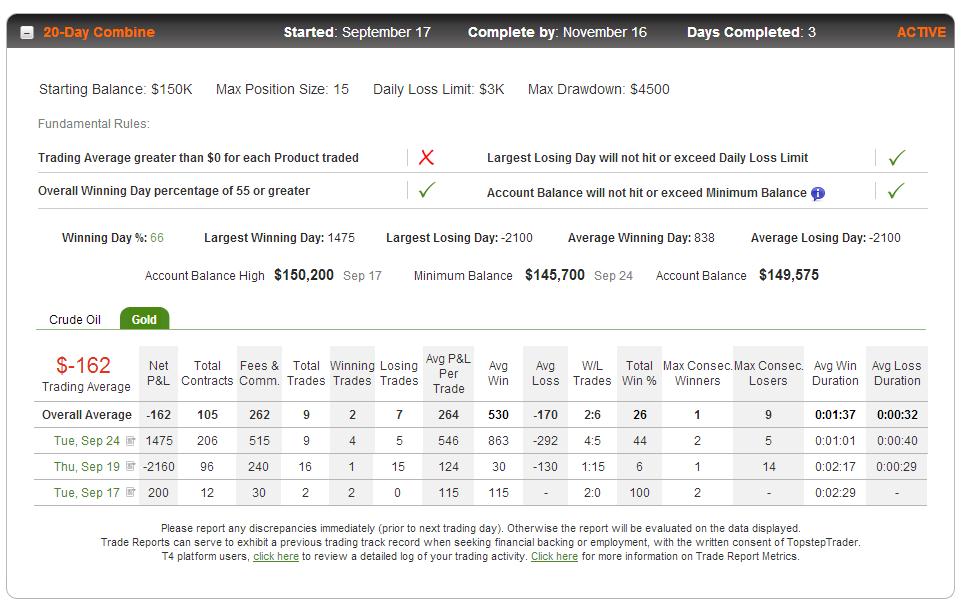Click W/L Trades value 1:15 for Sep 19
The width and height of the screenshot is (962, 610).
click(x=592, y=466)
